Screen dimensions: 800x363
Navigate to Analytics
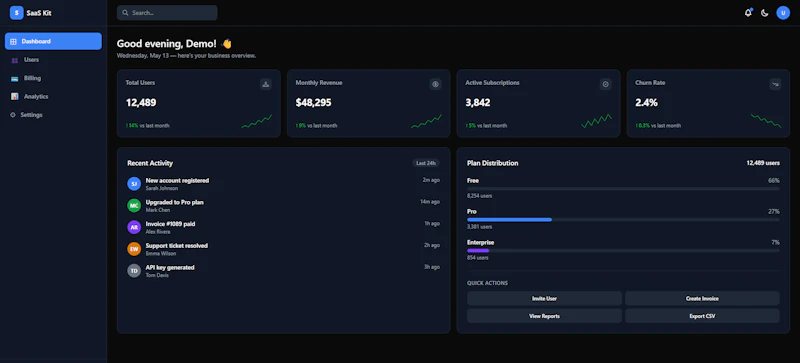[54, 96]
